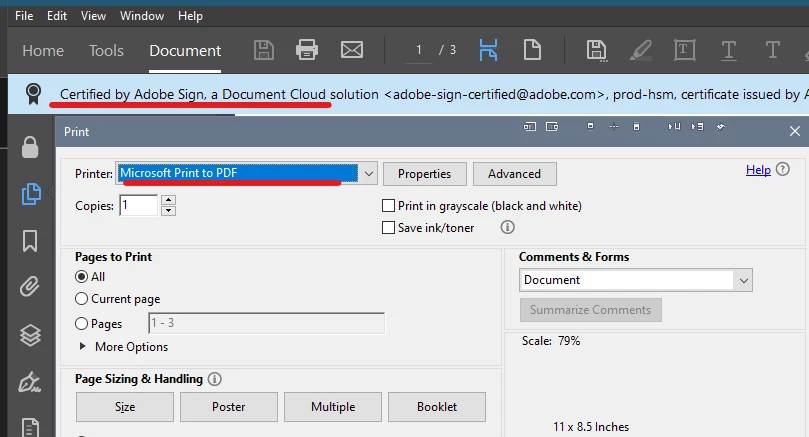809x437 pixels.
Task: Open the Window menu
Action: point(142,16)
